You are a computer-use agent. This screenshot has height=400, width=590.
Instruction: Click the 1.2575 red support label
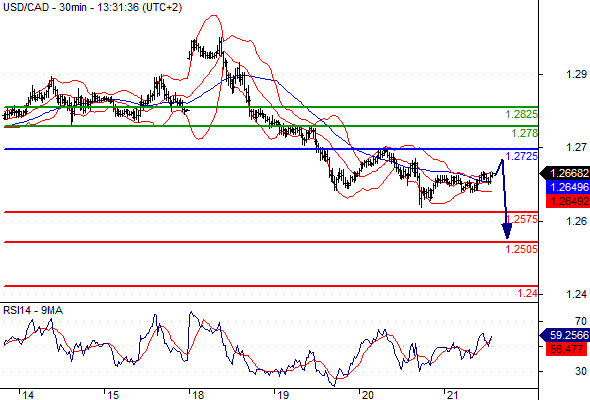(x=522, y=219)
